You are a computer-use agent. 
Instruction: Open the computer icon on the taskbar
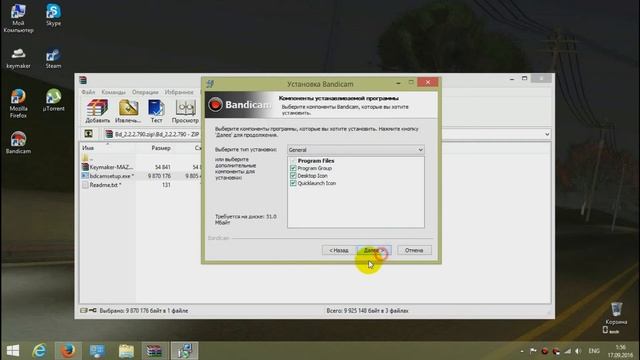97,351
